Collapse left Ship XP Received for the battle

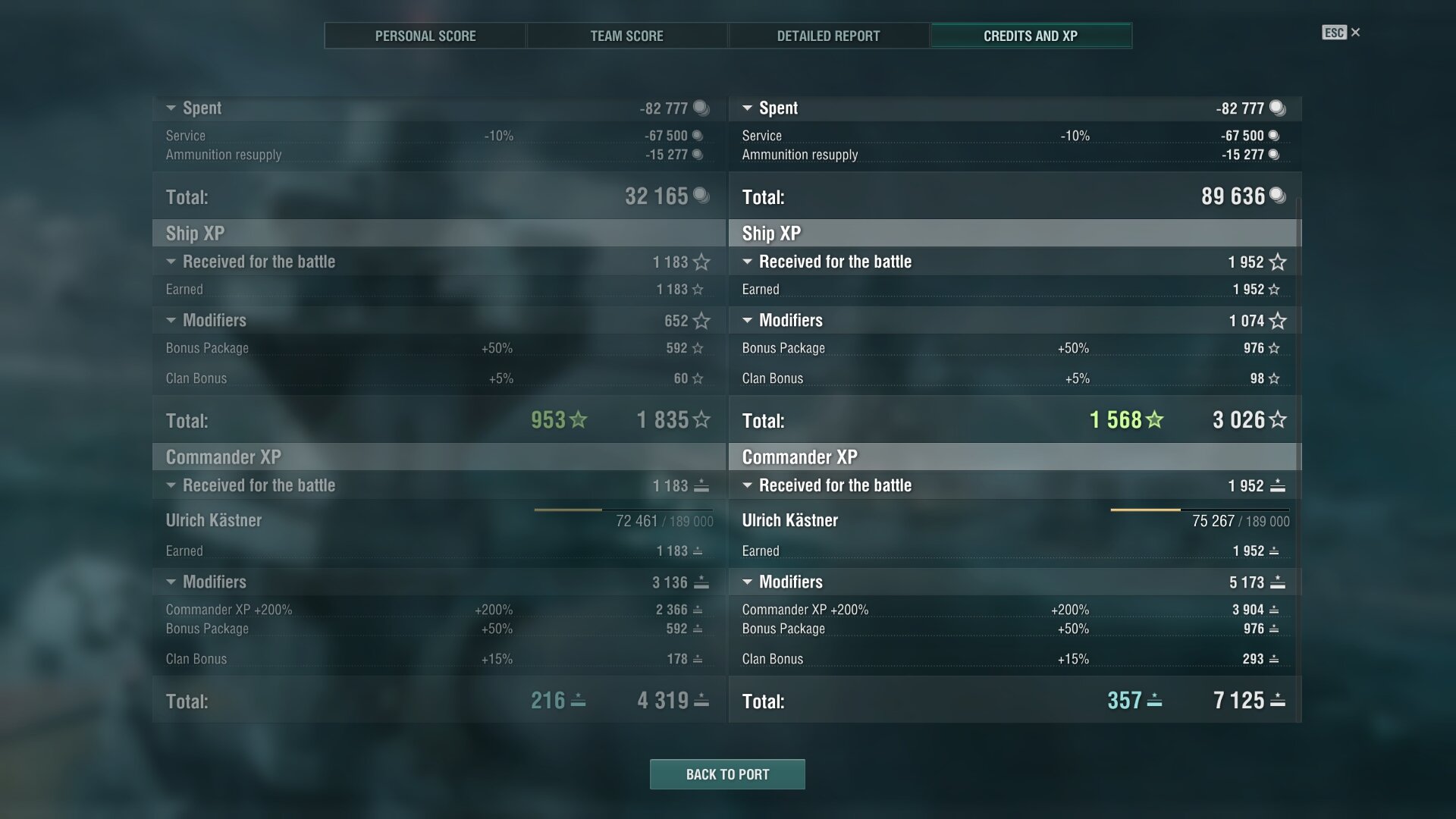point(171,262)
